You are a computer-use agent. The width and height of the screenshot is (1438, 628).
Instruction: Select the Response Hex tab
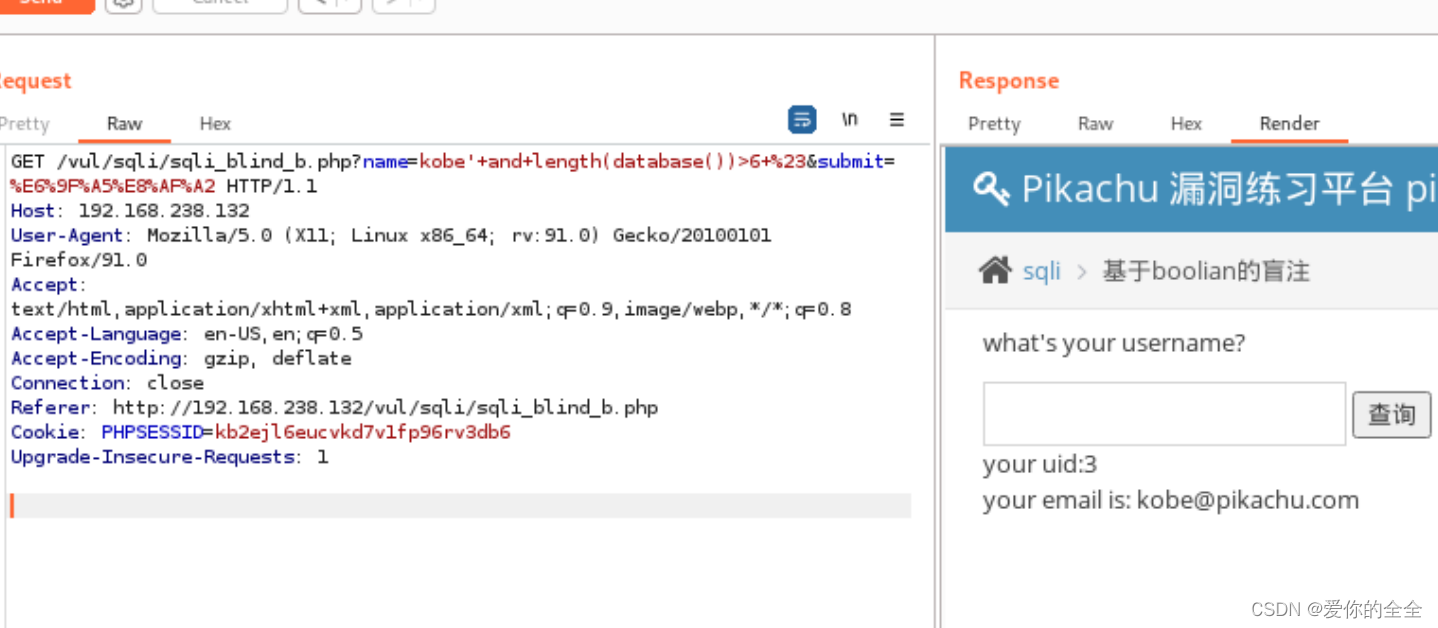(1186, 124)
